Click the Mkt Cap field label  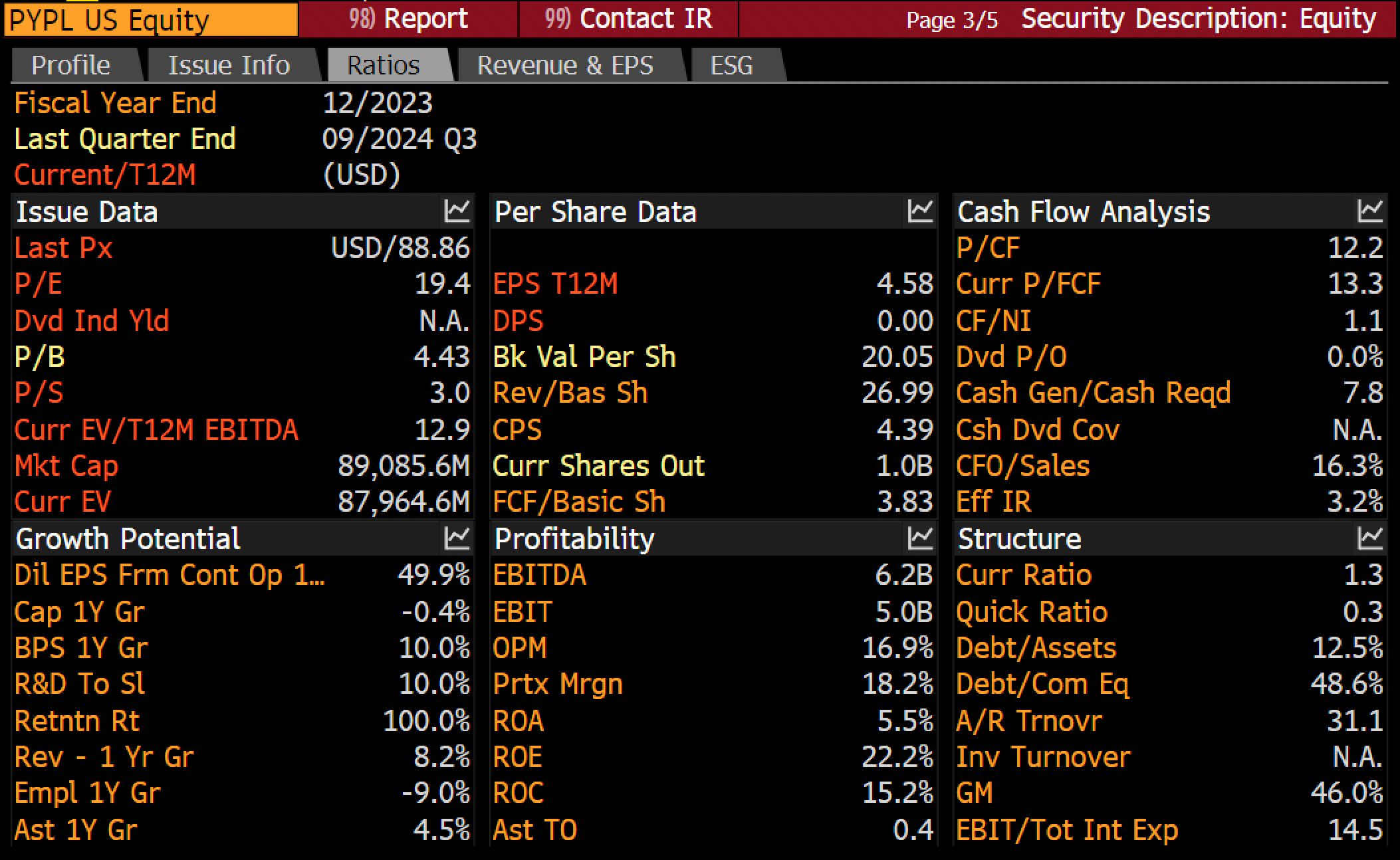pos(66,466)
